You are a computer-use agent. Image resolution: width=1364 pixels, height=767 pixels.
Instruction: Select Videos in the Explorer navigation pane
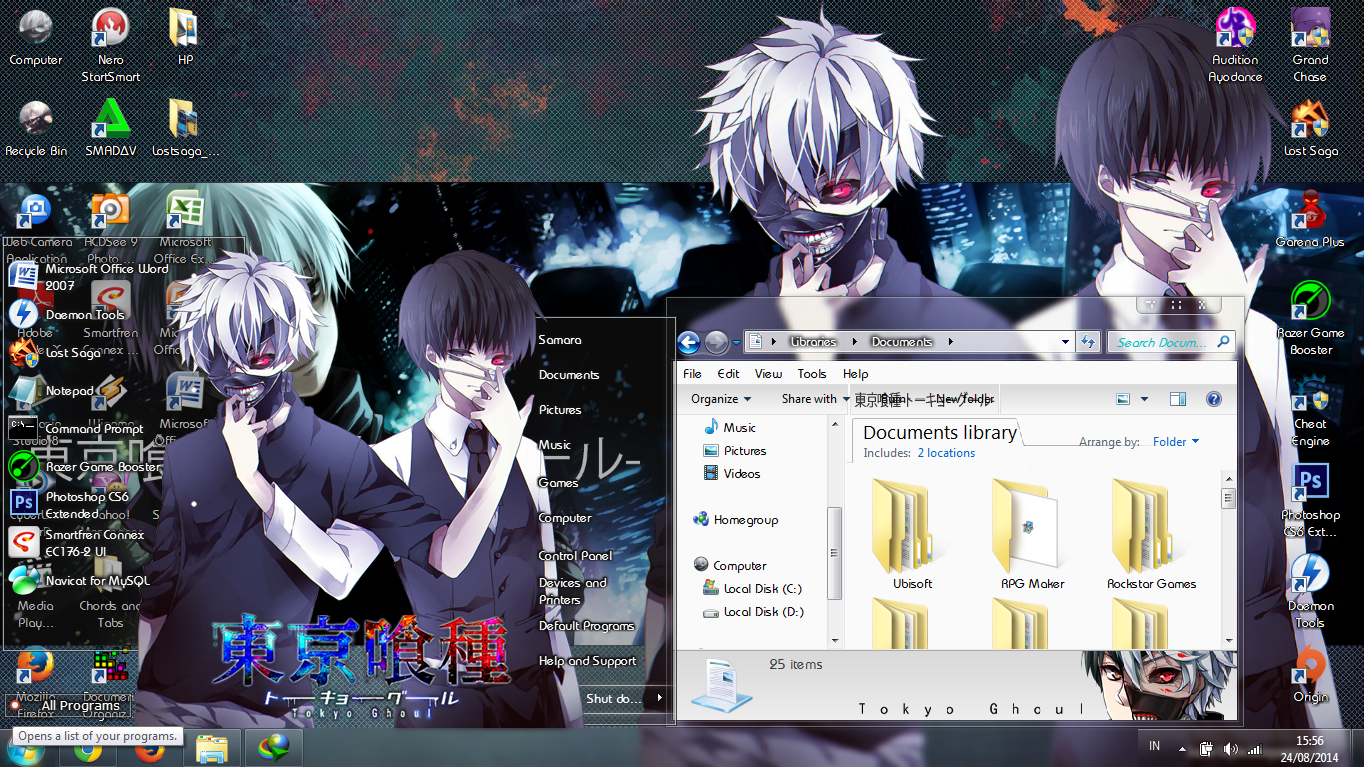click(732, 474)
